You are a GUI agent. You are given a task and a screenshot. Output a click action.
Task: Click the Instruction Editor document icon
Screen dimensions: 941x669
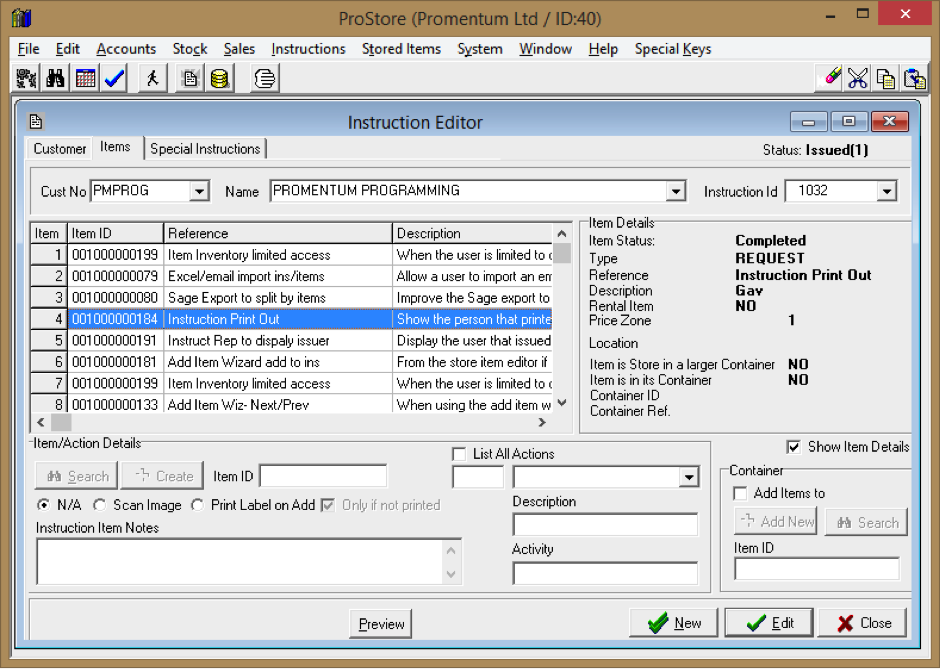coord(35,122)
